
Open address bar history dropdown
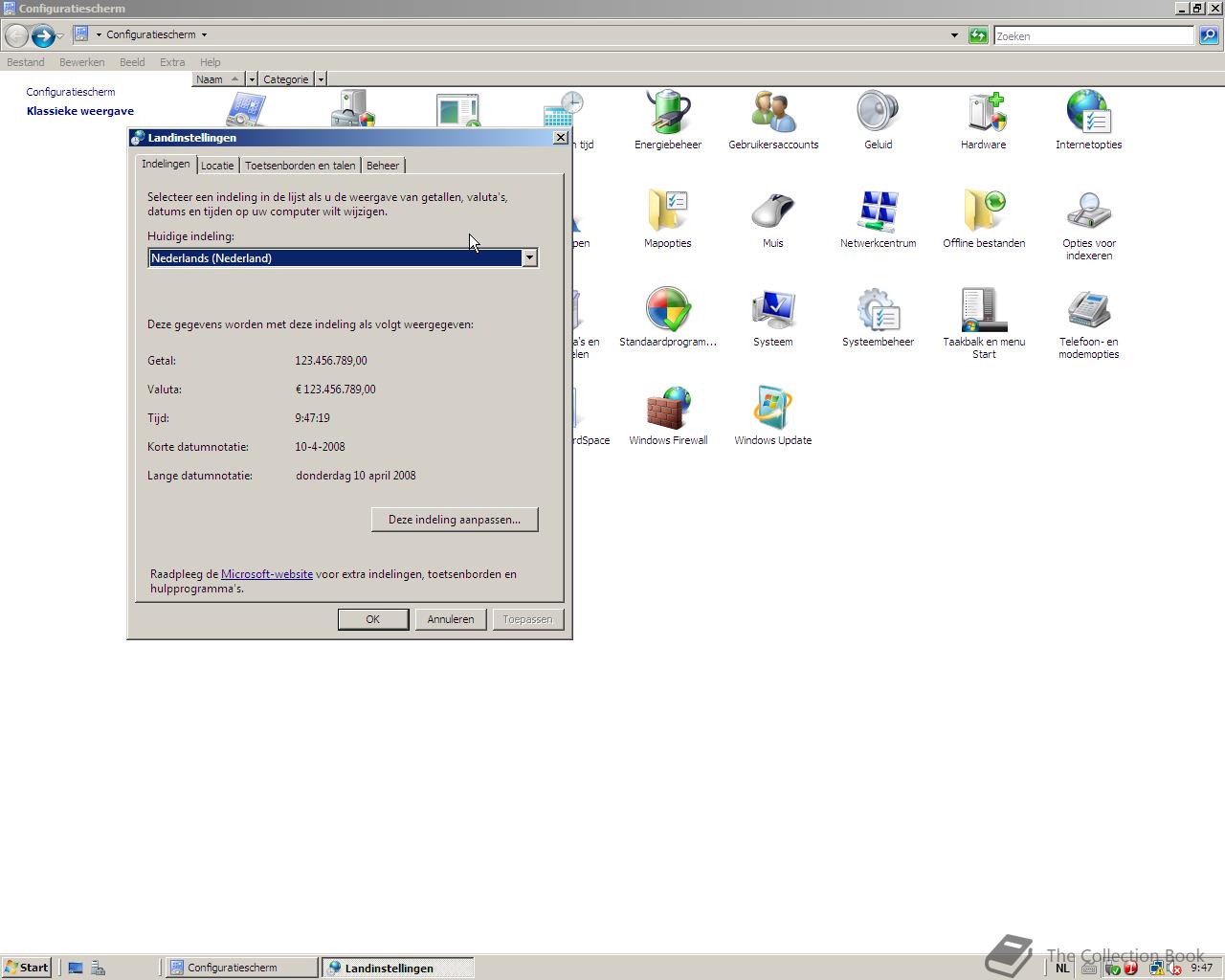coord(954,35)
